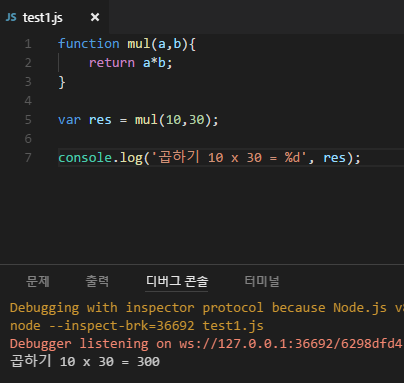Click line number 5 in the gutter
Image resolution: width=404 pixels, height=383 pixels.
coord(28,120)
